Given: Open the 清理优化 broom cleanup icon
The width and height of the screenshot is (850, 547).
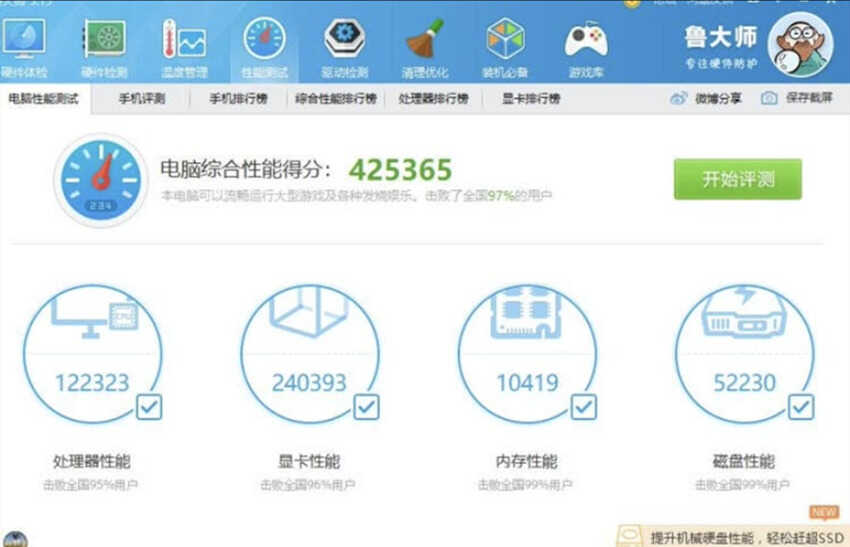Looking at the screenshot, I should 425,38.
